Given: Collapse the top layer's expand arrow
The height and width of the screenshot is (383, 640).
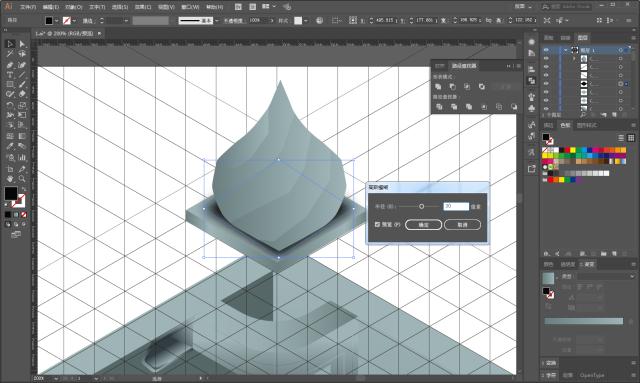Looking at the screenshot, I should pyautogui.click(x=566, y=50).
